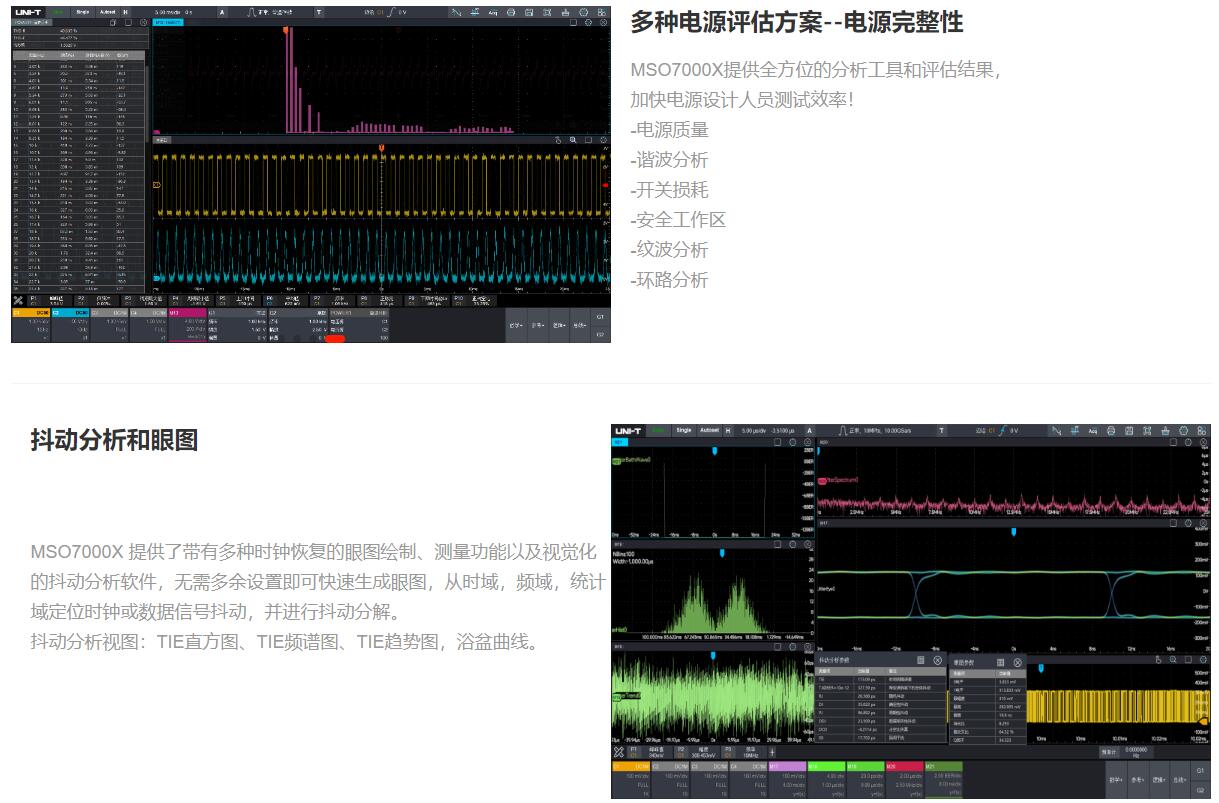The image size is (1219, 803).
Task: Click diagonal cursor icon in jitter-analysis scope toolbar
Action: tap(1057, 430)
